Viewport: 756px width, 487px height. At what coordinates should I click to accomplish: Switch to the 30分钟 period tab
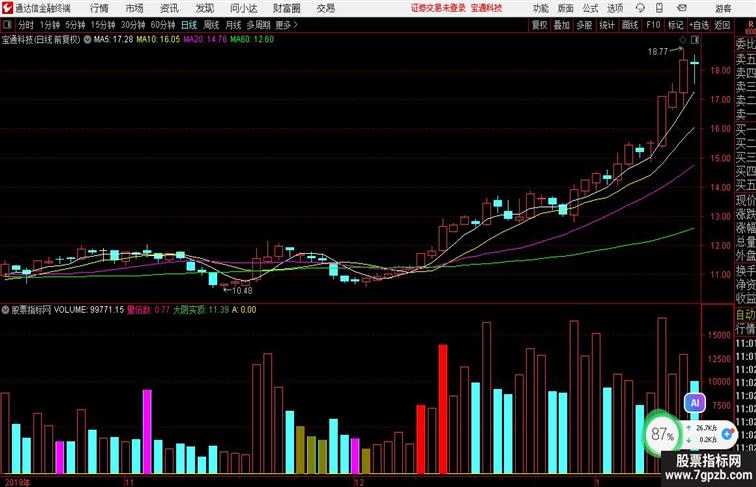click(x=133, y=25)
